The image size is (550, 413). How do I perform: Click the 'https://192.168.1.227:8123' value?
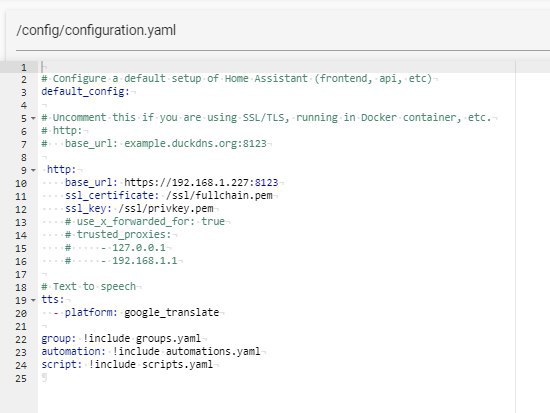[x=201, y=182]
